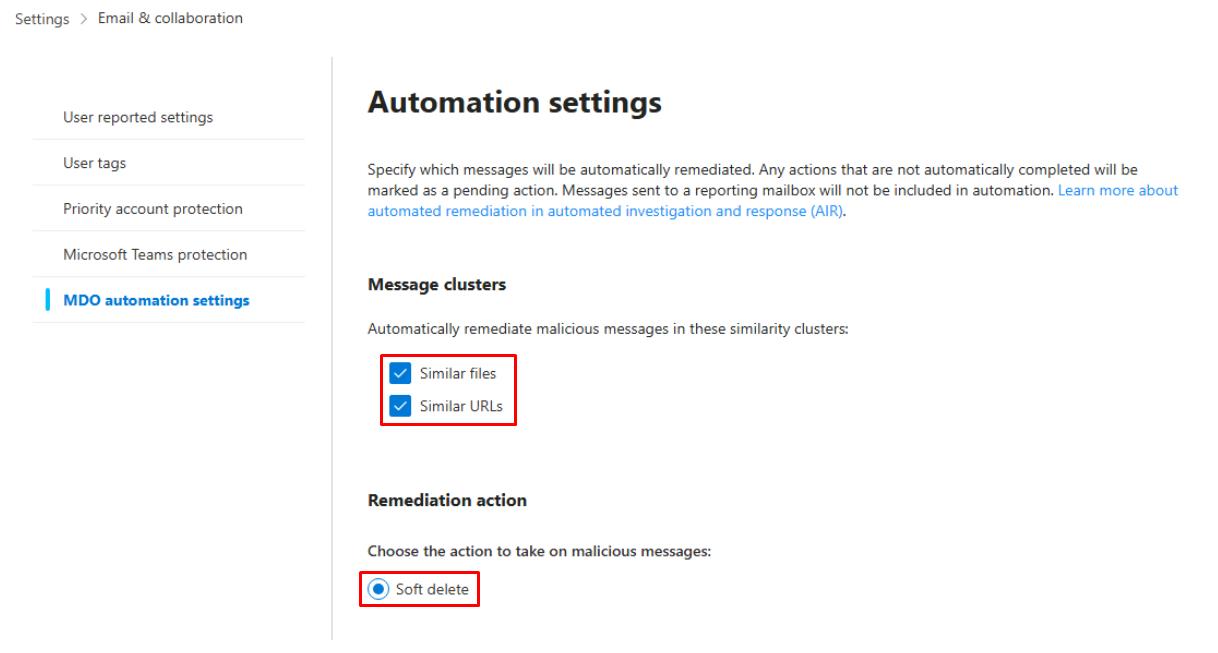1218x653 pixels.
Task: Click the Remediation action heading
Action: (x=446, y=500)
